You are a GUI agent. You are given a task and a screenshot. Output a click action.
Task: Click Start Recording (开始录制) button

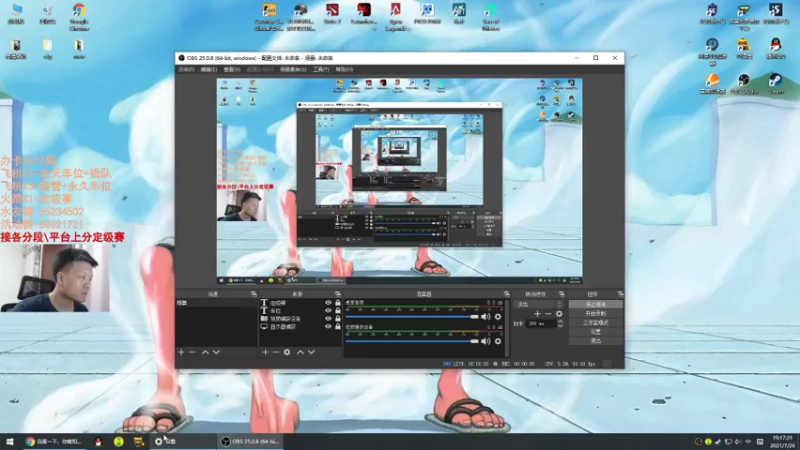pyautogui.click(x=595, y=313)
